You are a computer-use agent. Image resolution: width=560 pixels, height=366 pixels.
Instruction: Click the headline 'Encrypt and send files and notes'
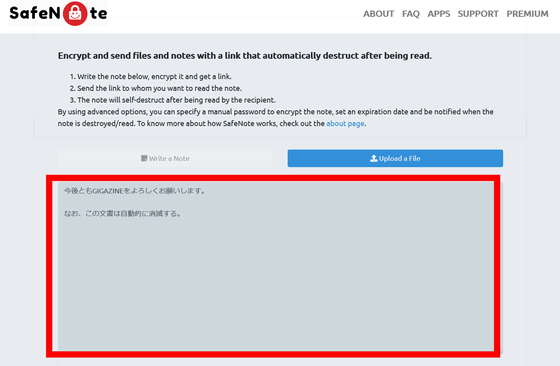point(245,56)
